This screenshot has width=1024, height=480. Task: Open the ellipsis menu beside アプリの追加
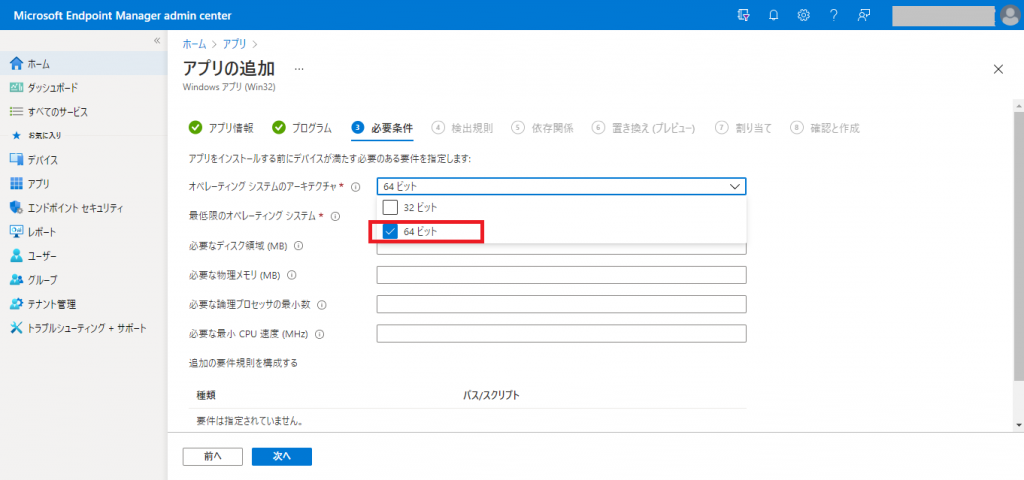point(299,69)
